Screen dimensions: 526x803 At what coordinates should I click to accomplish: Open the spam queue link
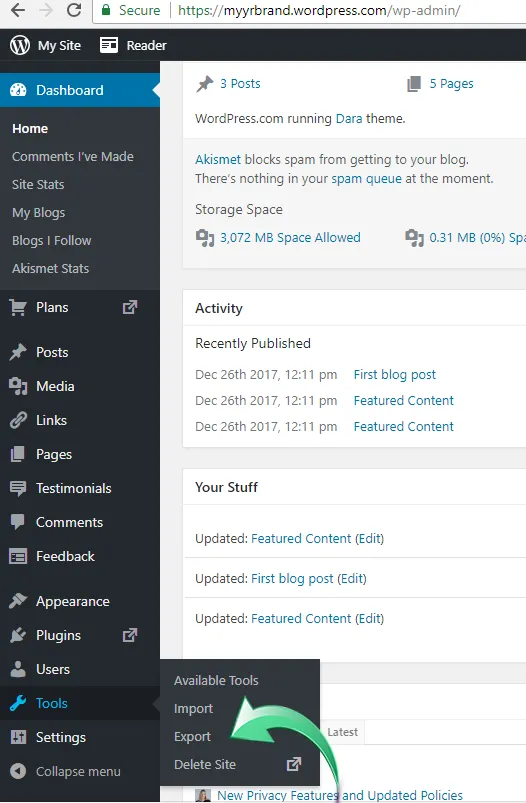366,179
